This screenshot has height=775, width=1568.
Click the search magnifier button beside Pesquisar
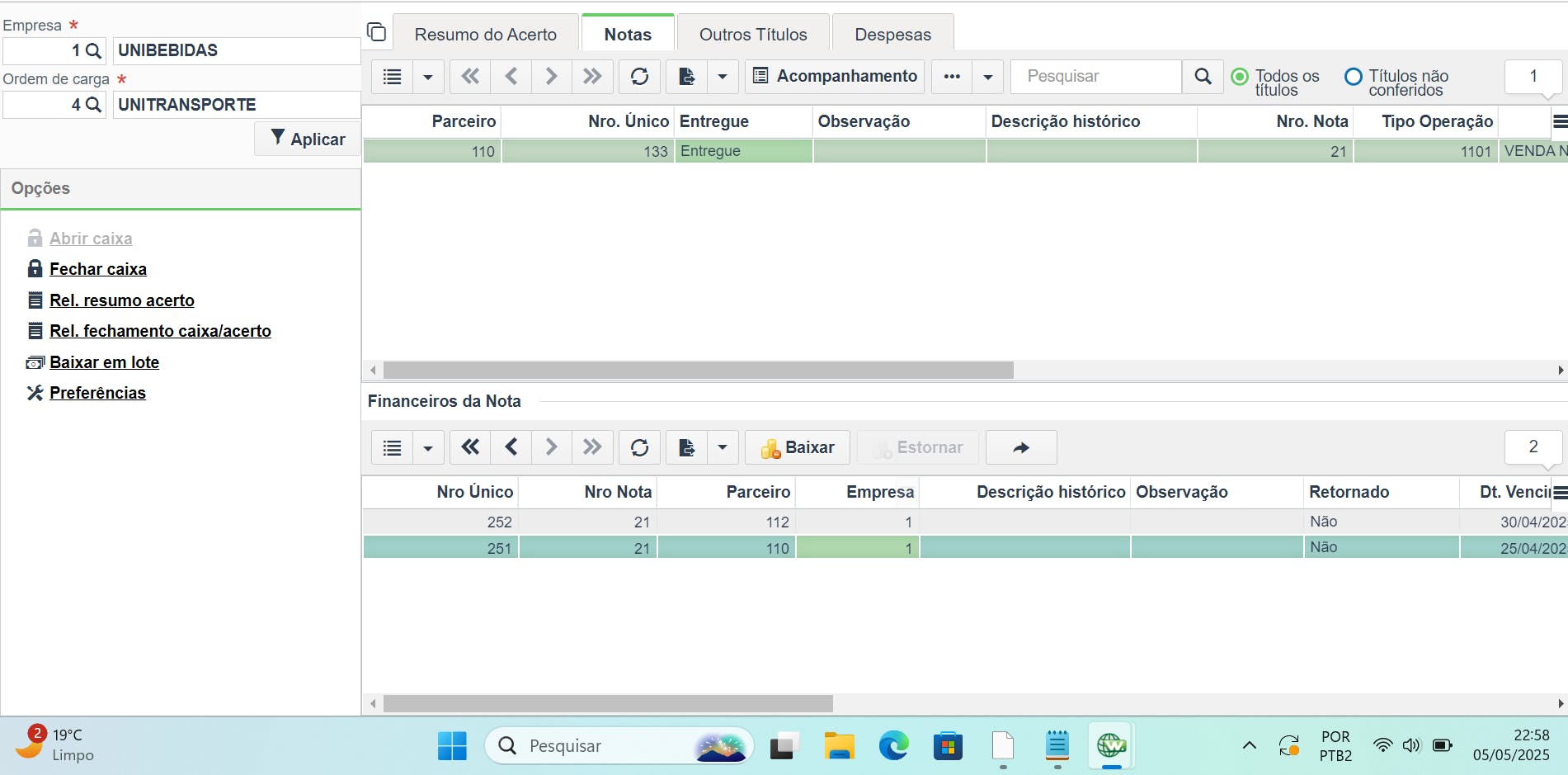tap(1203, 77)
